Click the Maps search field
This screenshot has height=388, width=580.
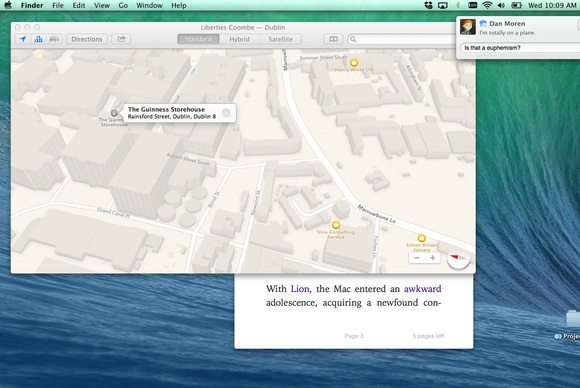pos(402,39)
